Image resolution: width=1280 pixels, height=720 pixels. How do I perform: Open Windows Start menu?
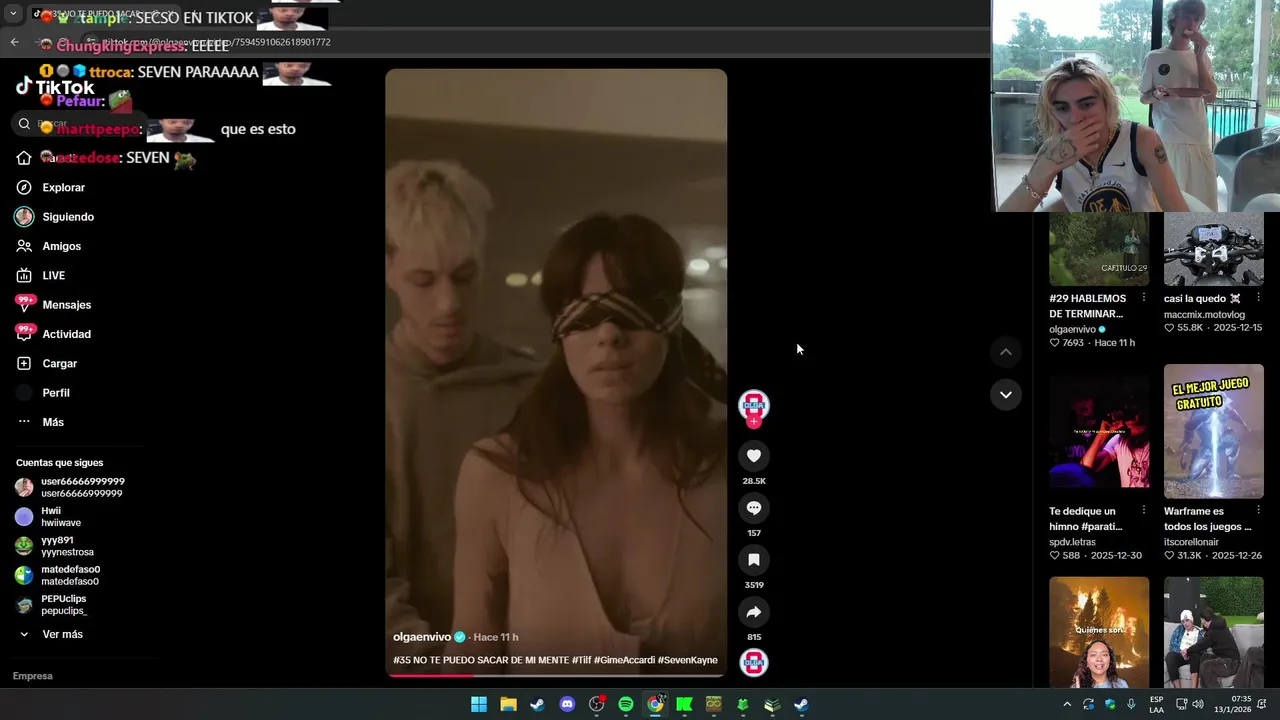[x=479, y=704]
